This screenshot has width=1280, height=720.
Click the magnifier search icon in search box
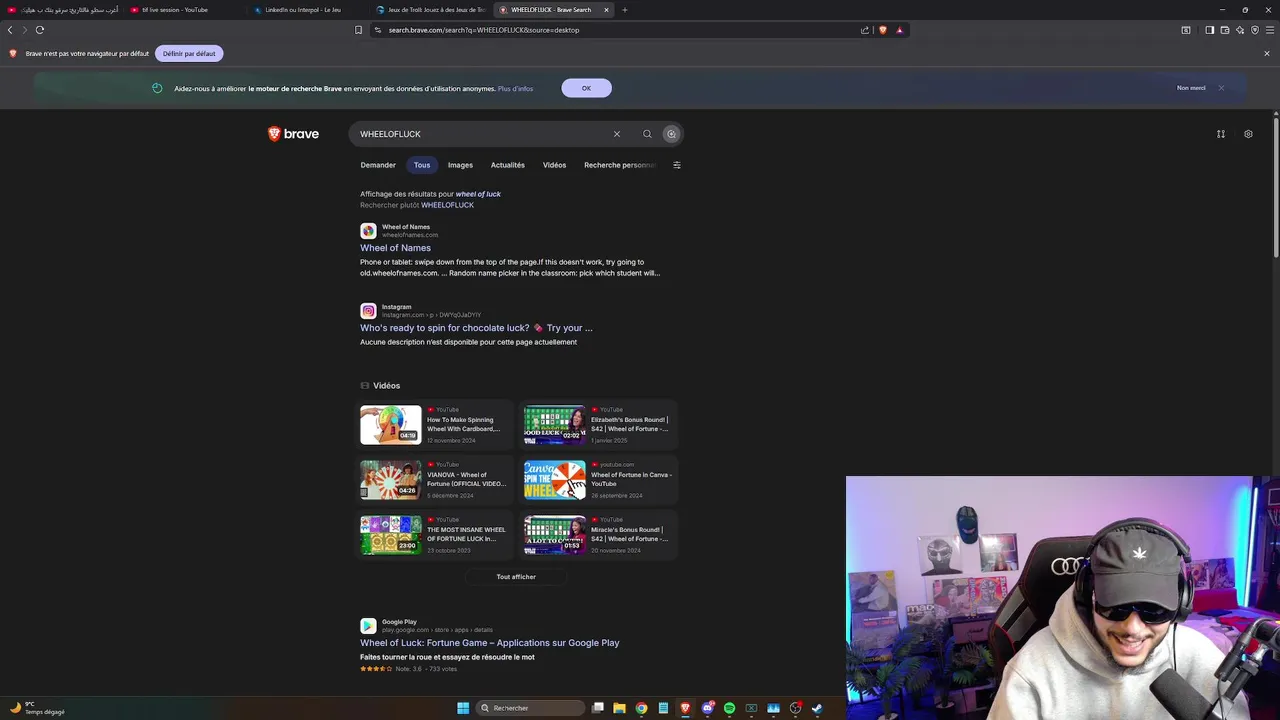coord(647,134)
